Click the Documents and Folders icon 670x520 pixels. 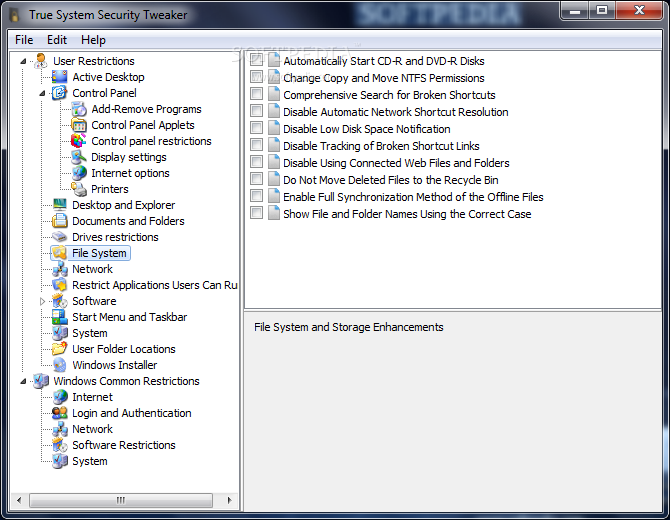click(x=59, y=221)
